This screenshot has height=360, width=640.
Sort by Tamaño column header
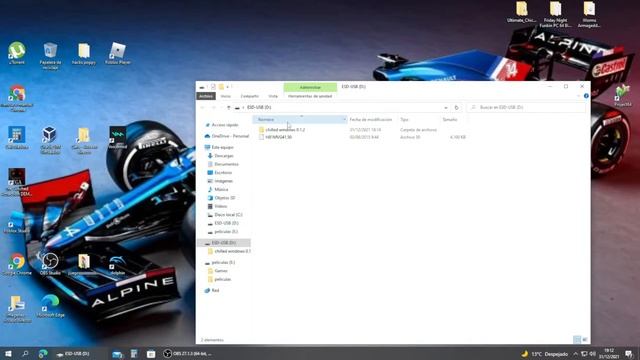(x=450, y=120)
